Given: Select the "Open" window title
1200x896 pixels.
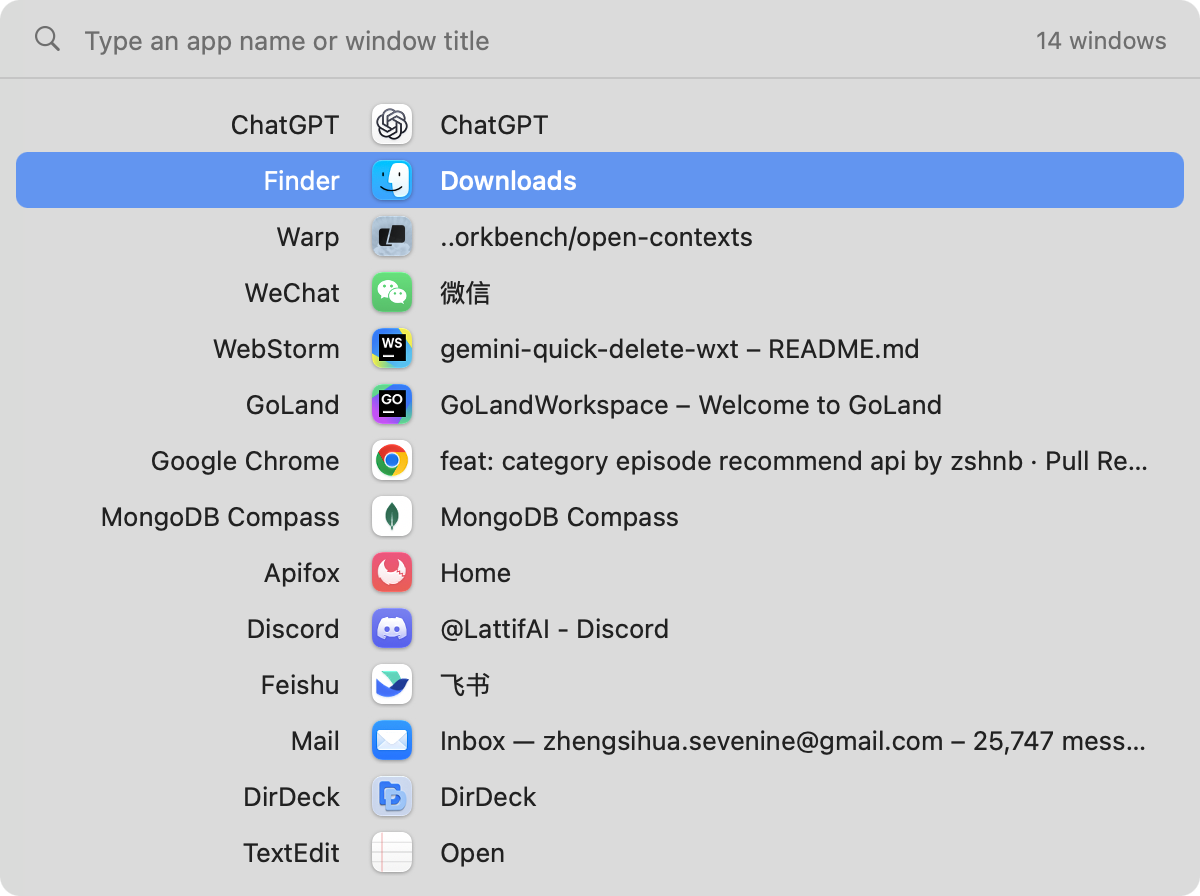Looking at the screenshot, I should [x=473, y=853].
